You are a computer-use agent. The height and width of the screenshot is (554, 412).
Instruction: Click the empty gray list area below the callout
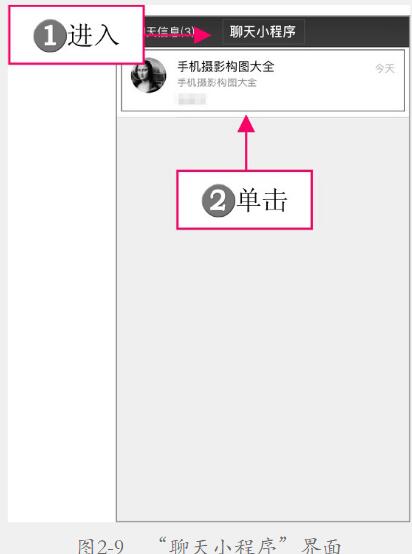[263, 371]
